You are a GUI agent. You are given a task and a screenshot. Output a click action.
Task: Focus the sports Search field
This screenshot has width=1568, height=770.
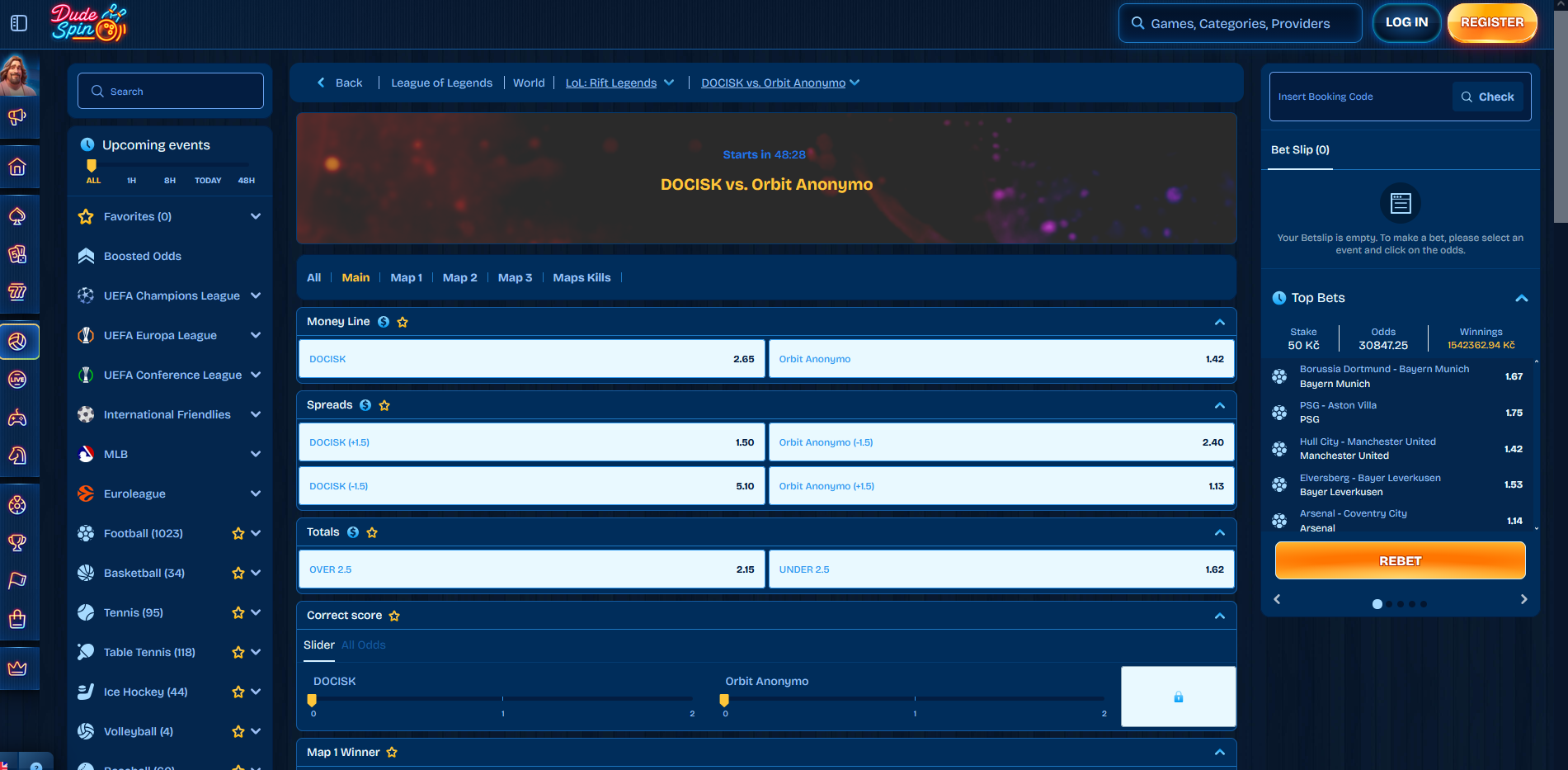point(171,91)
